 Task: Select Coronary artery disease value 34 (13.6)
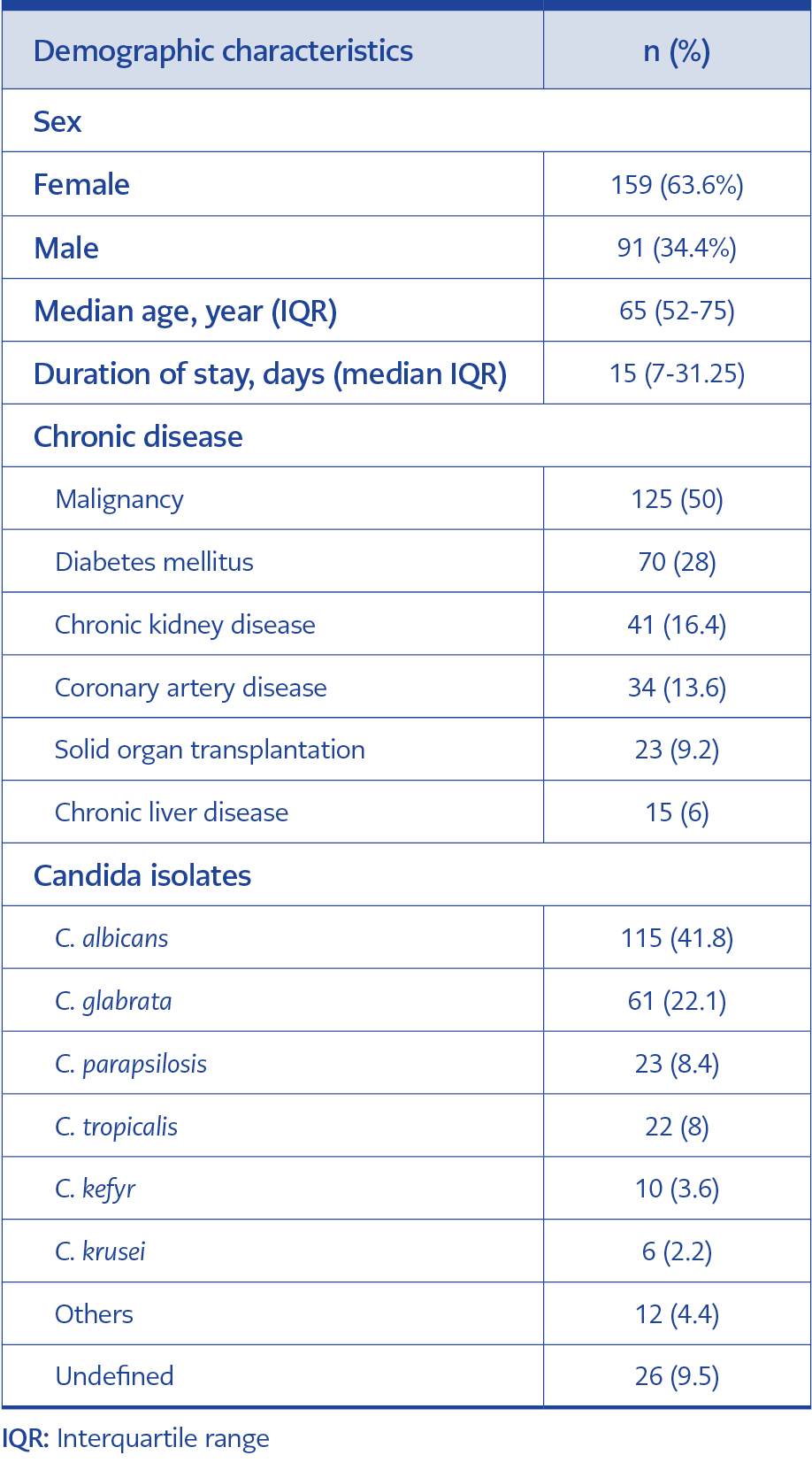click(677, 688)
